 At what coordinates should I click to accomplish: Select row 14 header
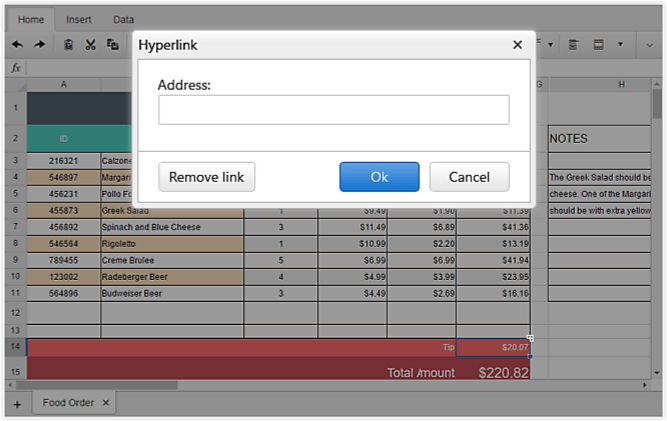16,346
